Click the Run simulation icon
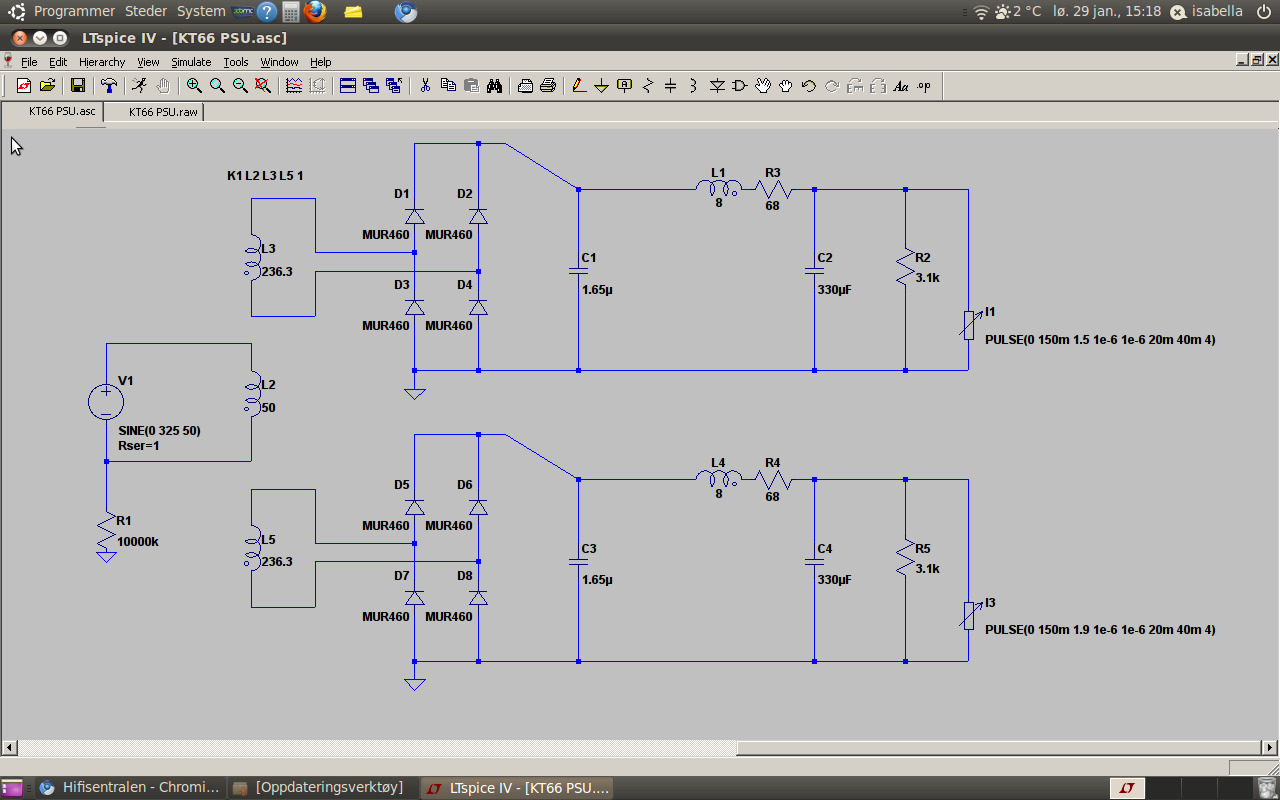1280x800 pixels. click(x=140, y=86)
